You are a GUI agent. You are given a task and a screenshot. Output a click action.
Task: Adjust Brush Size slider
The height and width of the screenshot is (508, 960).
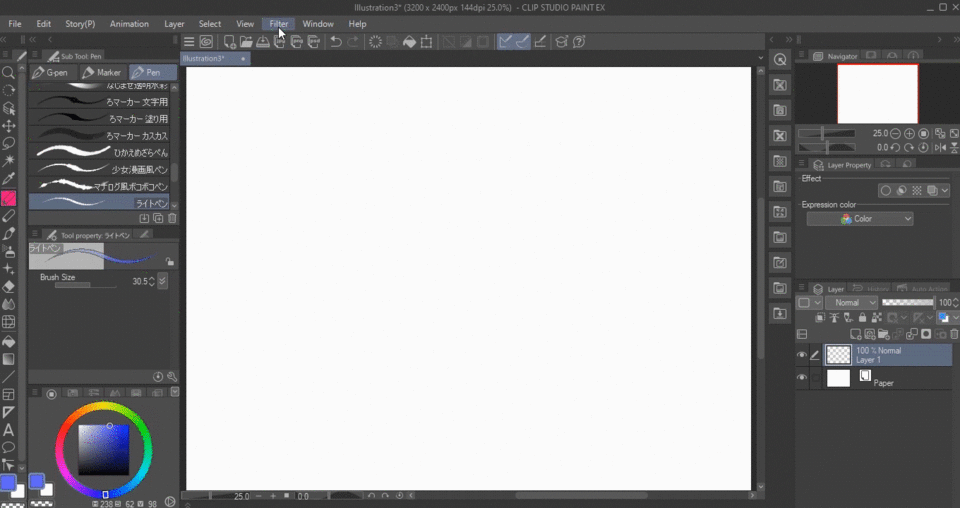pos(86,285)
